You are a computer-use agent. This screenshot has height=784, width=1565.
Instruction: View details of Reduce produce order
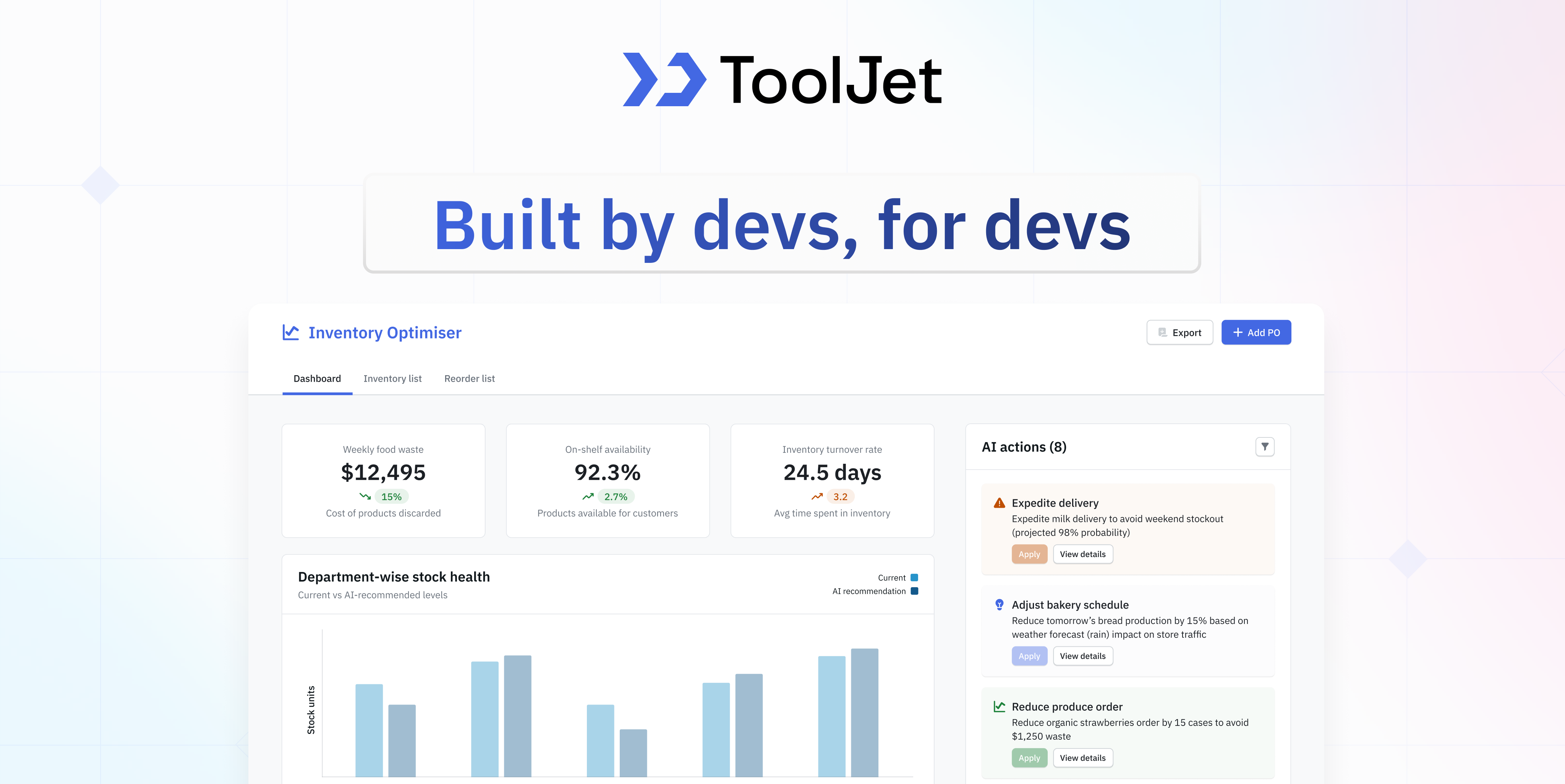click(1082, 757)
